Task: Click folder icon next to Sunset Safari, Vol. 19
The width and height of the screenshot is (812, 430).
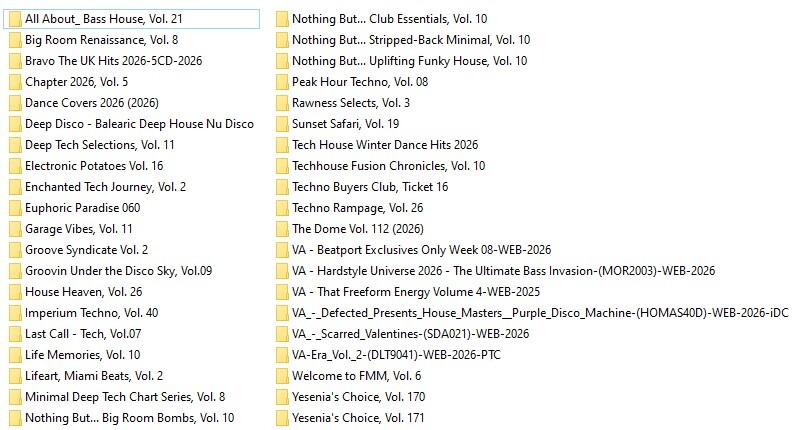Action: pyautogui.click(x=282, y=124)
